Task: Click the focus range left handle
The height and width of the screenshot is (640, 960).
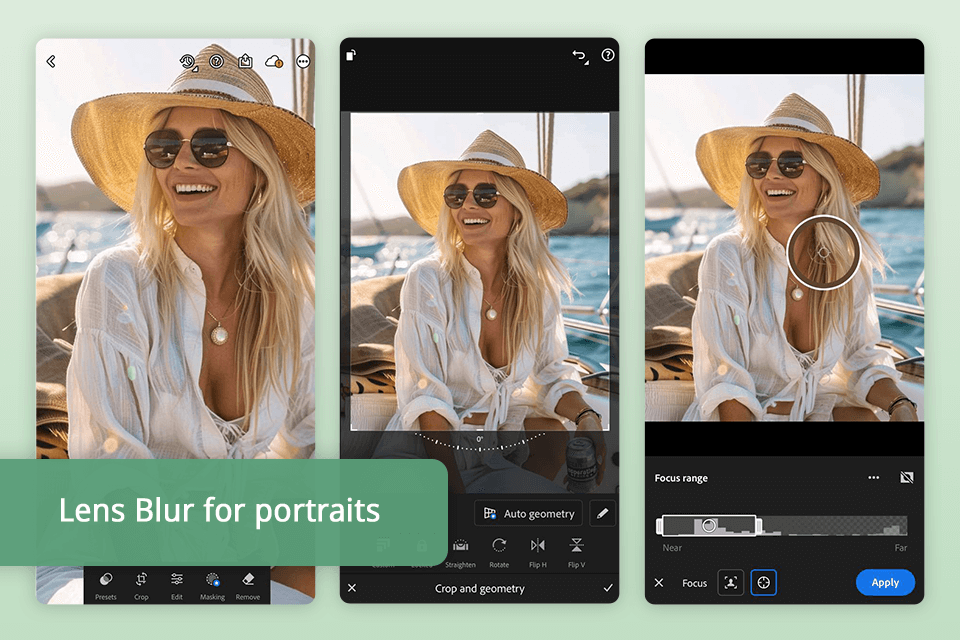Action: (659, 525)
